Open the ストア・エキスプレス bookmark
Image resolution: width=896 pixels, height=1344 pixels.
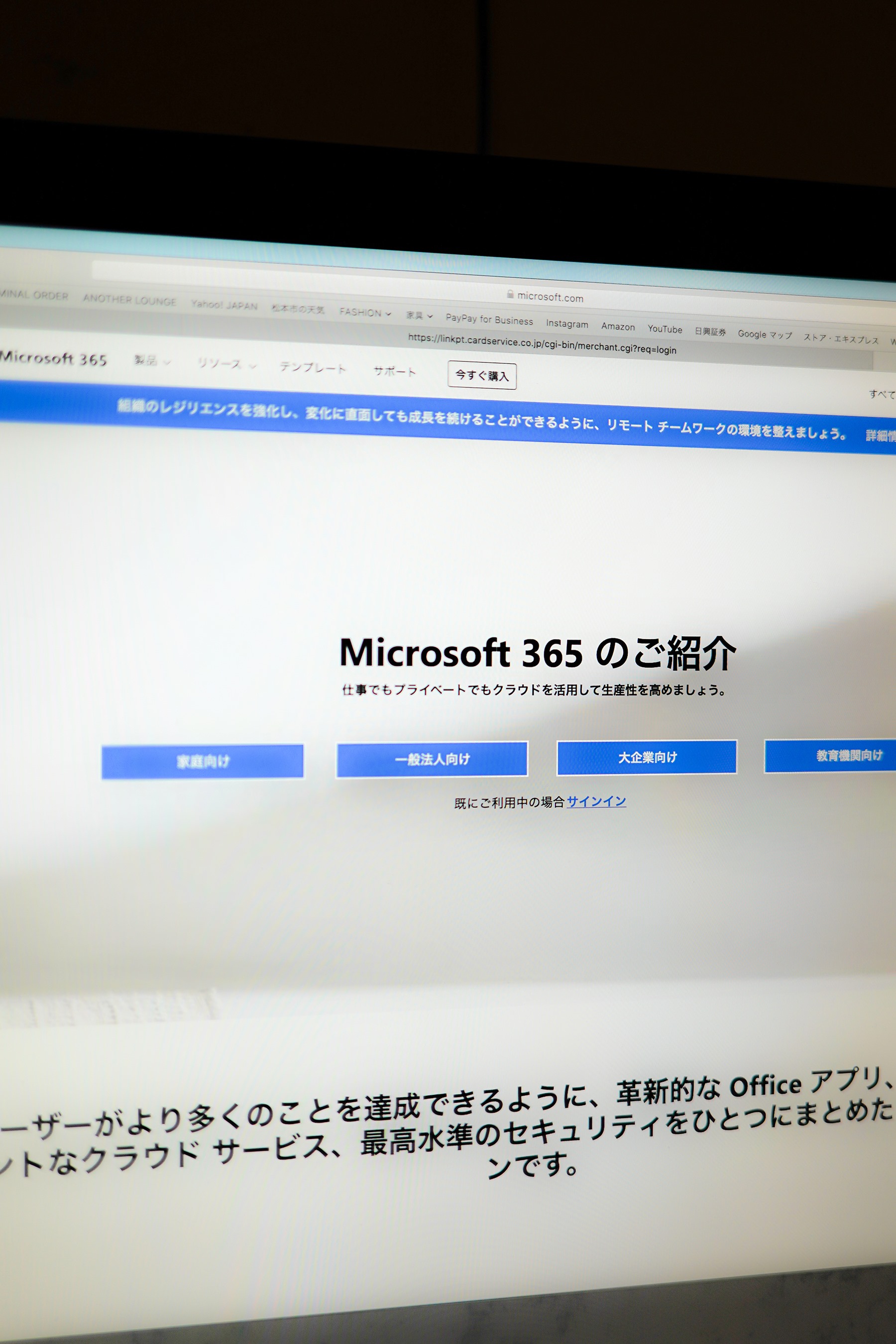pyautogui.click(x=841, y=339)
